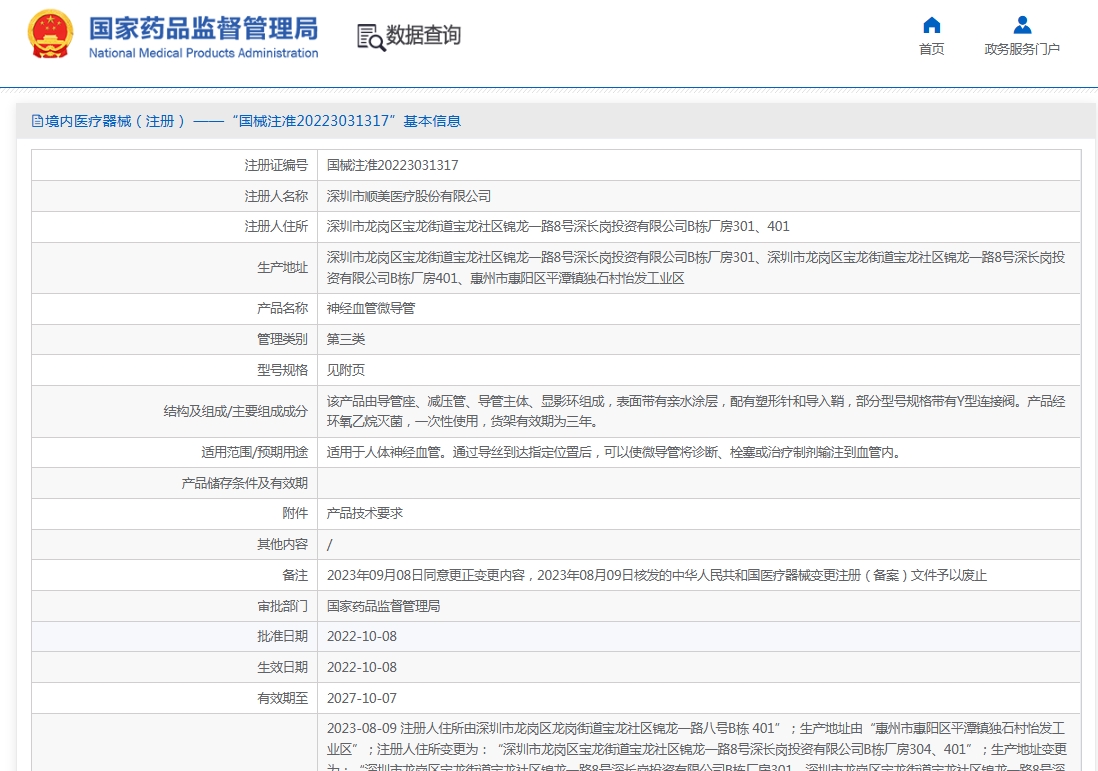Select the 生效日期 value 2022-10-08
The height and width of the screenshot is (771, 1098).
tap(361, 667)
